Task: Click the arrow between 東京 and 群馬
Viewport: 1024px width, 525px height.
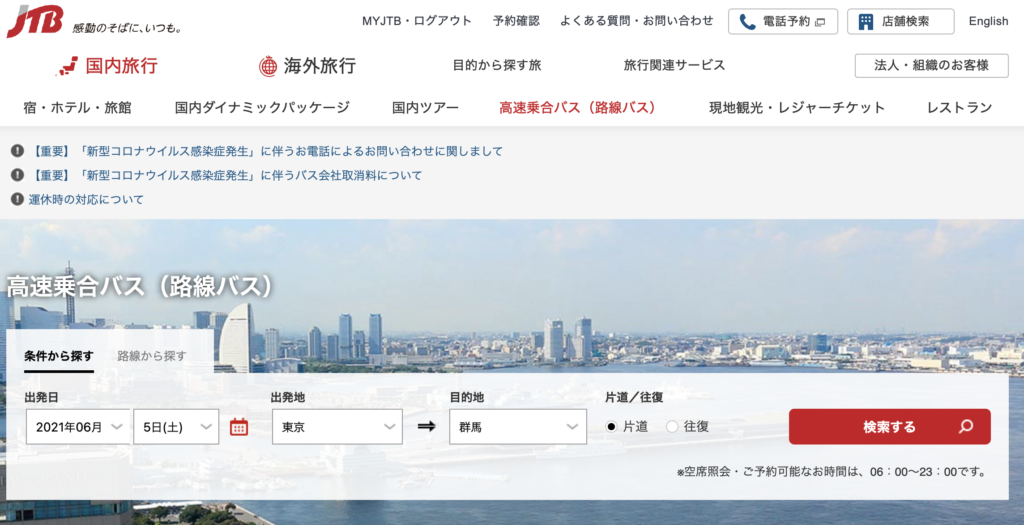Action: [x=426, y=426]
